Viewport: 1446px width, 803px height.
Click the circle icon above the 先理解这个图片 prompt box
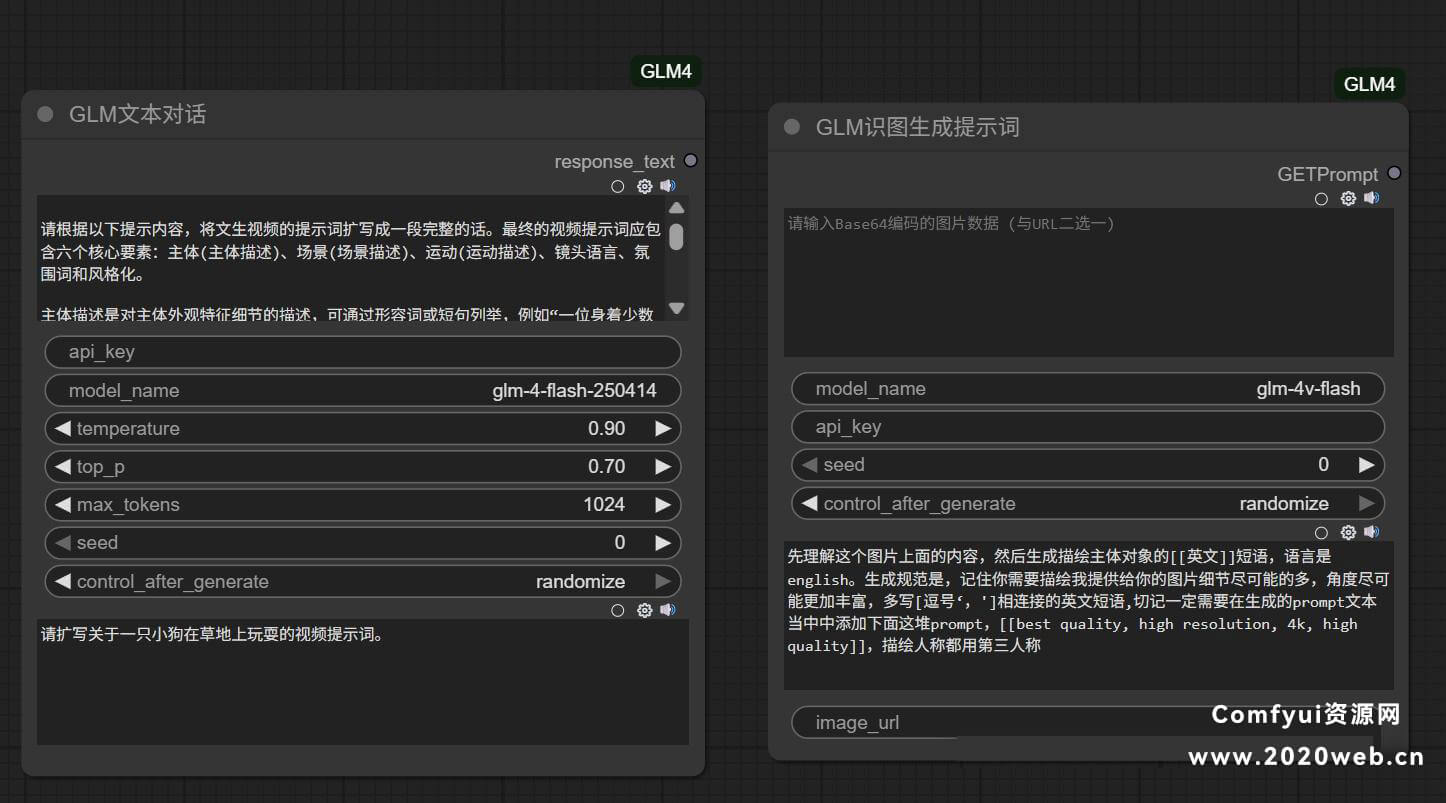tap(1321, 533)
